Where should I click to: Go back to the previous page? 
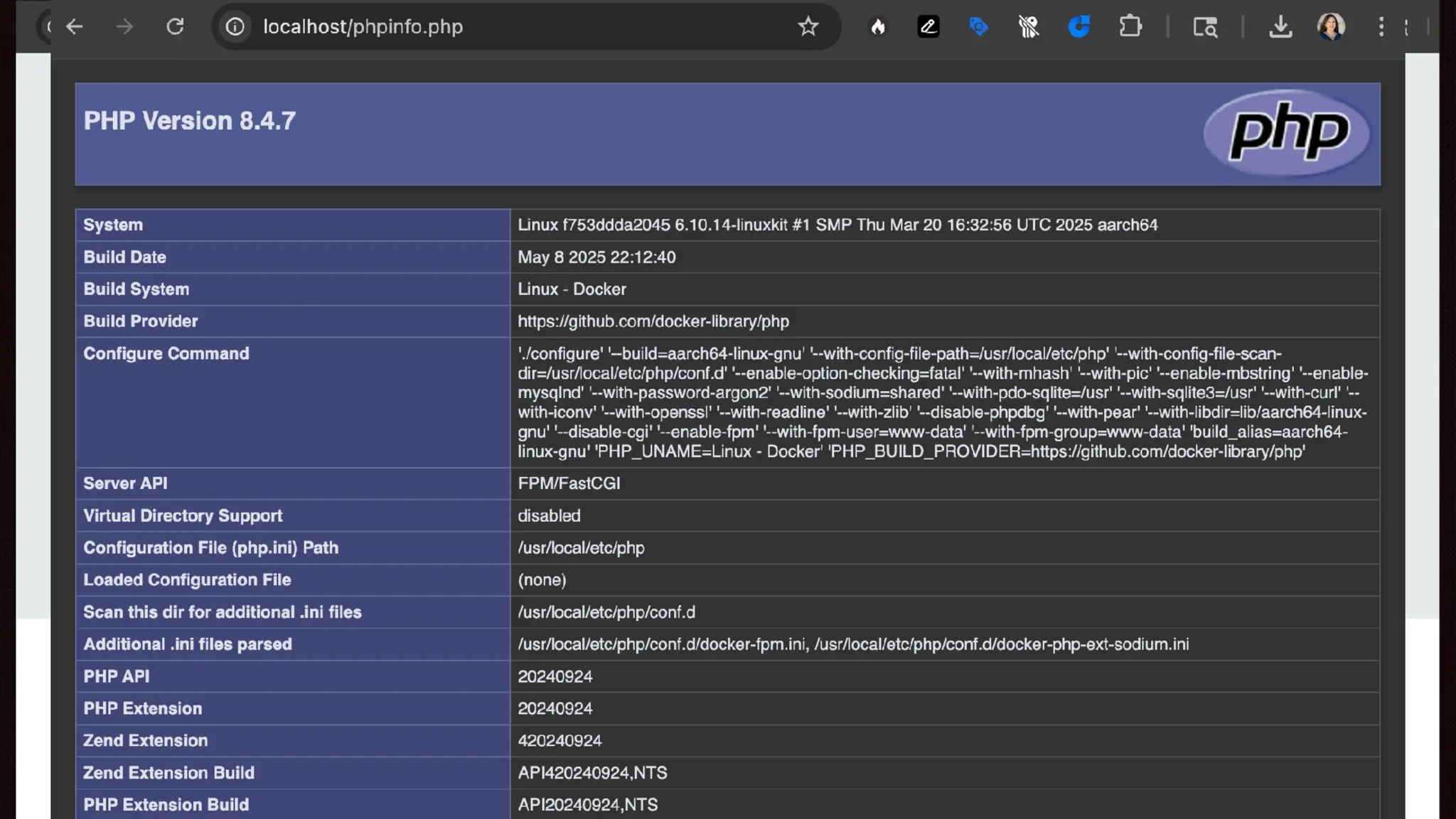click(74, 27)
